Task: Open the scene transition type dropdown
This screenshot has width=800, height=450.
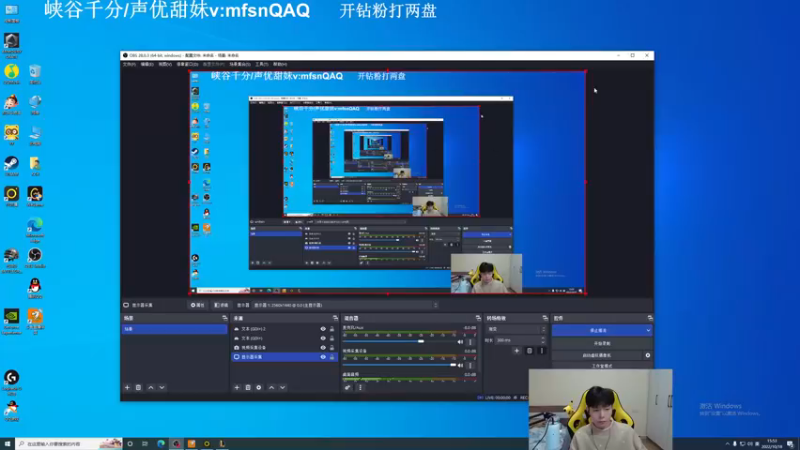Action: click(x=516, y=329)
